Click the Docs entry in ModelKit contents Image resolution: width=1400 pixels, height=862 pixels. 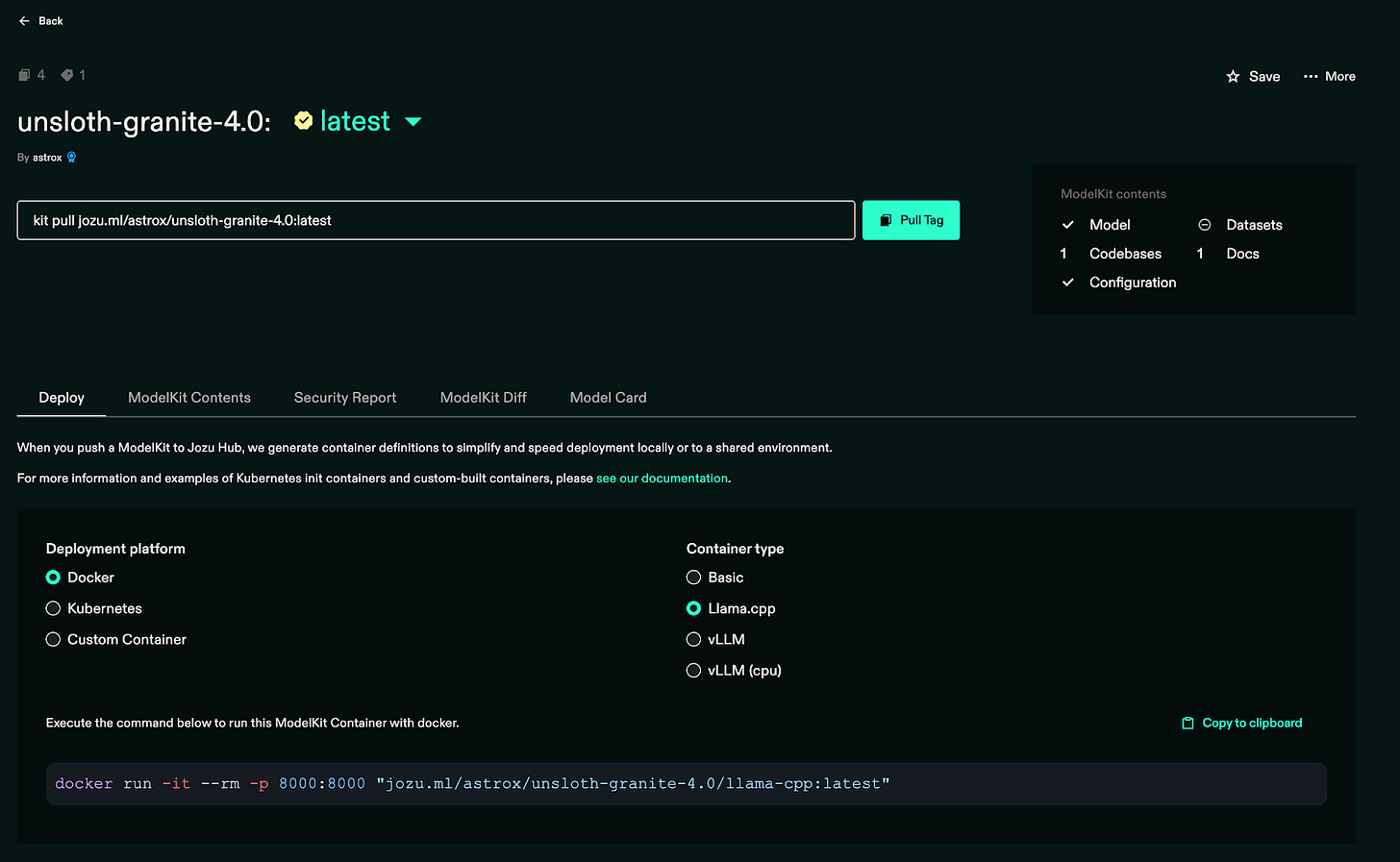pyautogui.click(x=1242, y=254)
